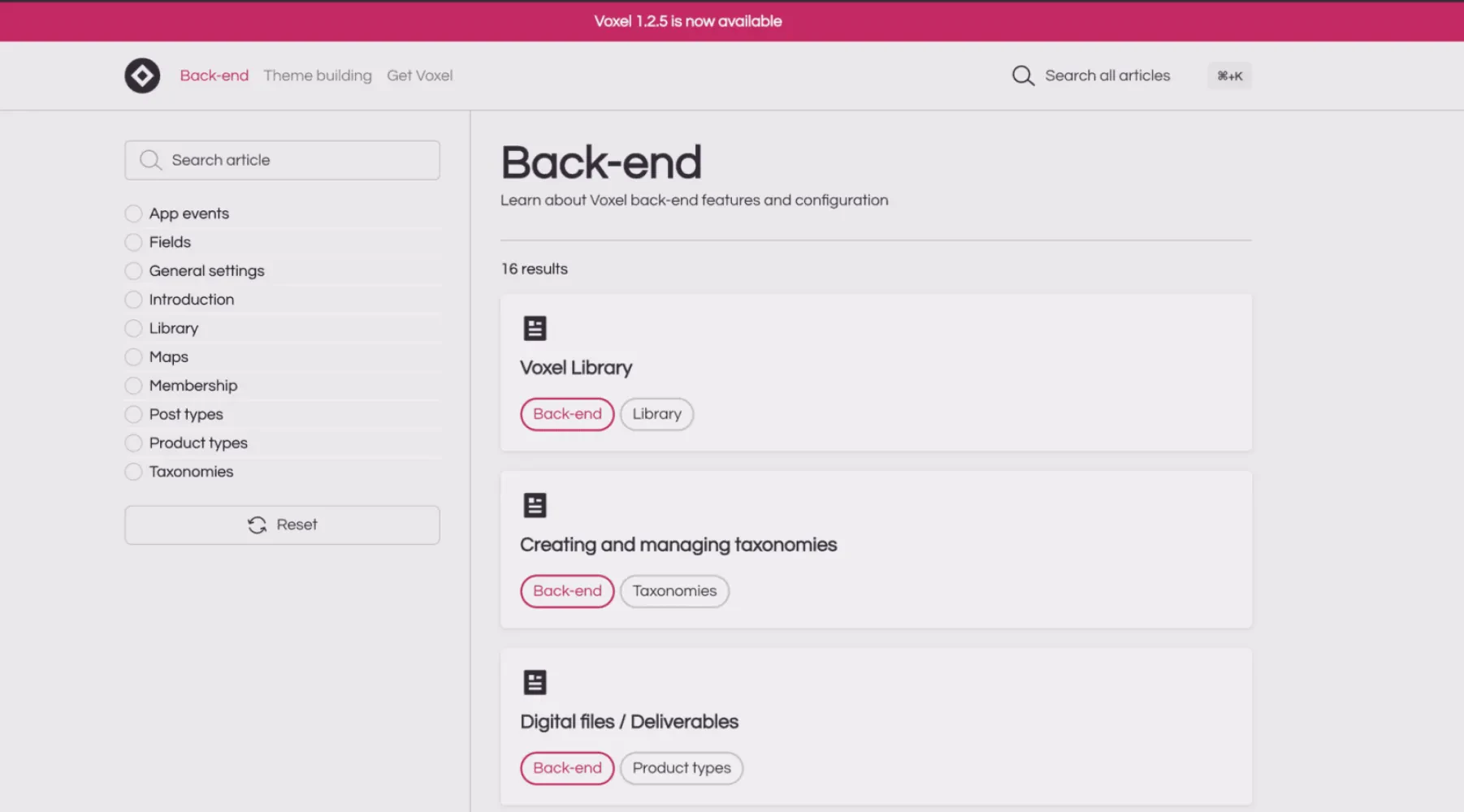Image resolution: width=1464 pixels, height=812 pixels.
Task: Select the Taxonomies filter radio
Action: pos(133,472)
